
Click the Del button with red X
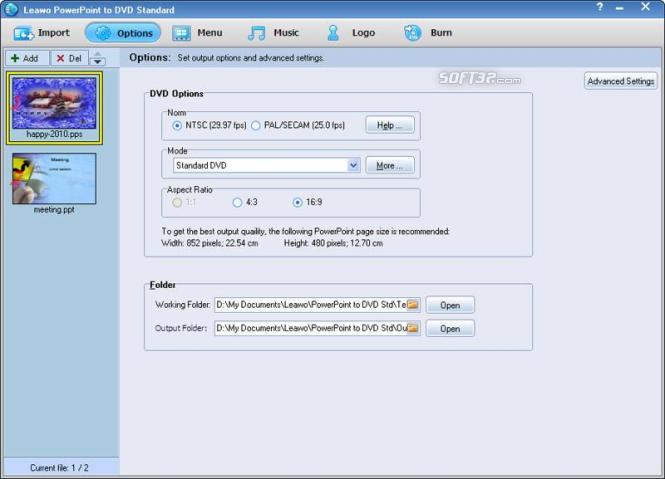tap(69, 58)
